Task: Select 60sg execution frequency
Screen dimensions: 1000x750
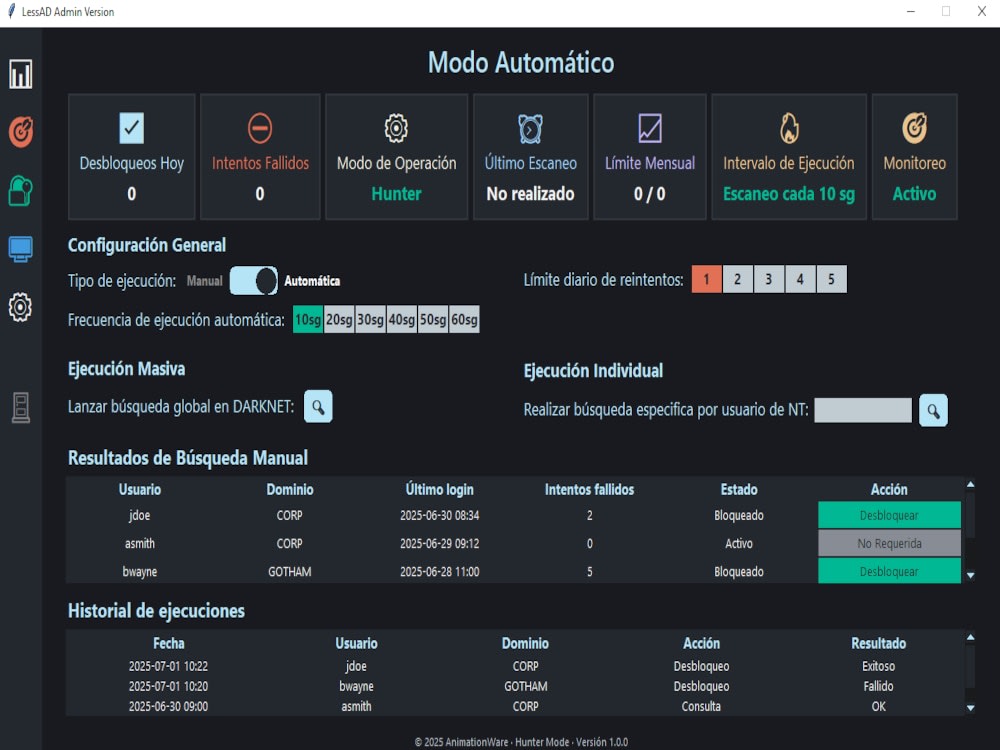Action: pyautogui.click(x=464, y=320)
